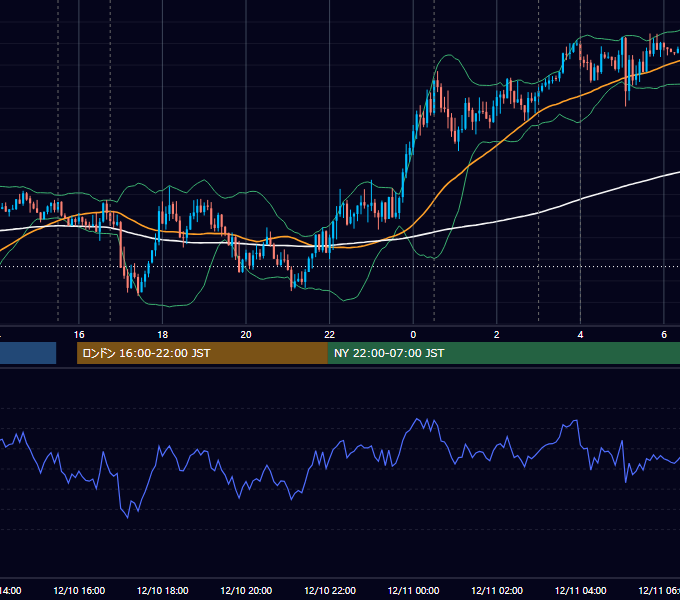680x600 pixels.
Task: Click the upper axis hour label 4
Action: point(580,335)
